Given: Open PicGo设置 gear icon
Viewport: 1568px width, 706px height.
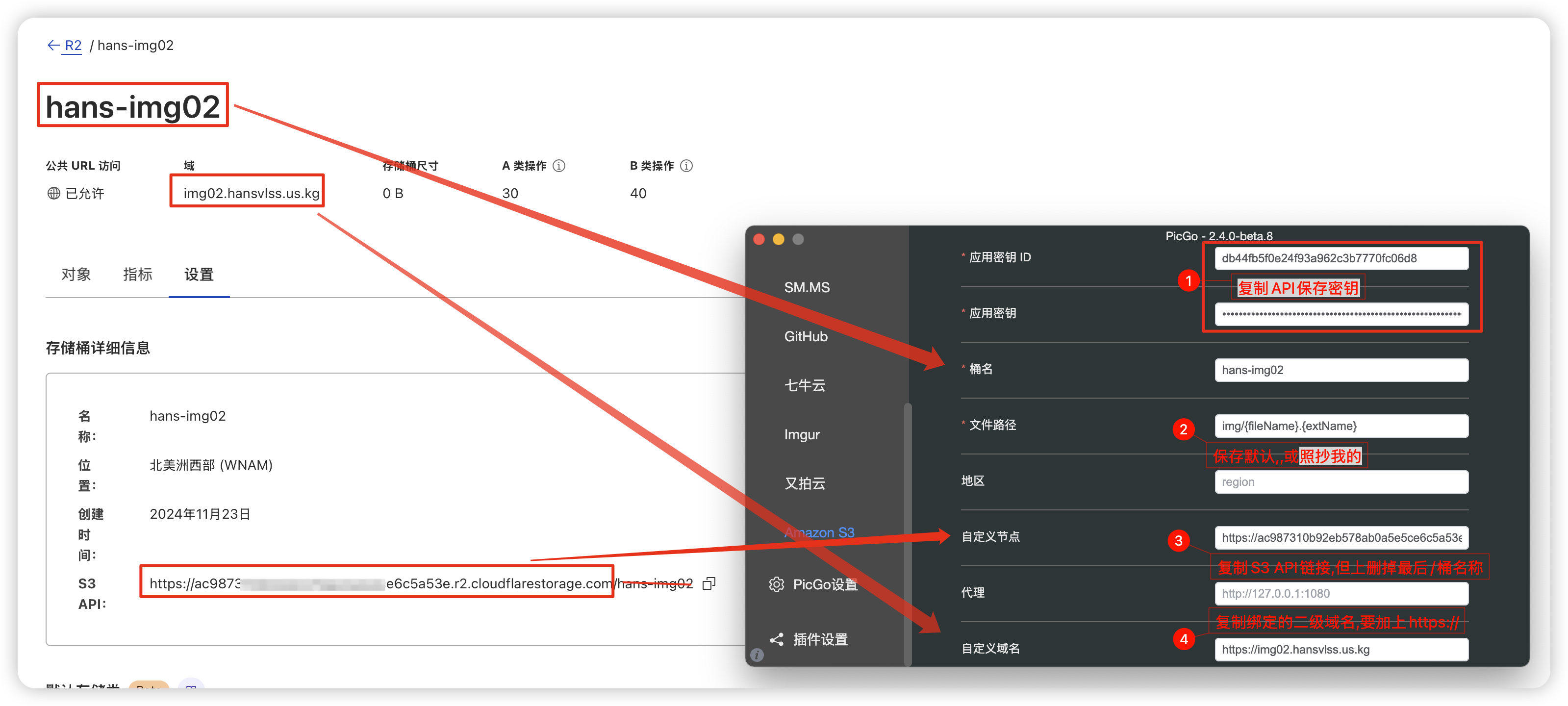Looking at the screenshot, I should tap(776, 584).
